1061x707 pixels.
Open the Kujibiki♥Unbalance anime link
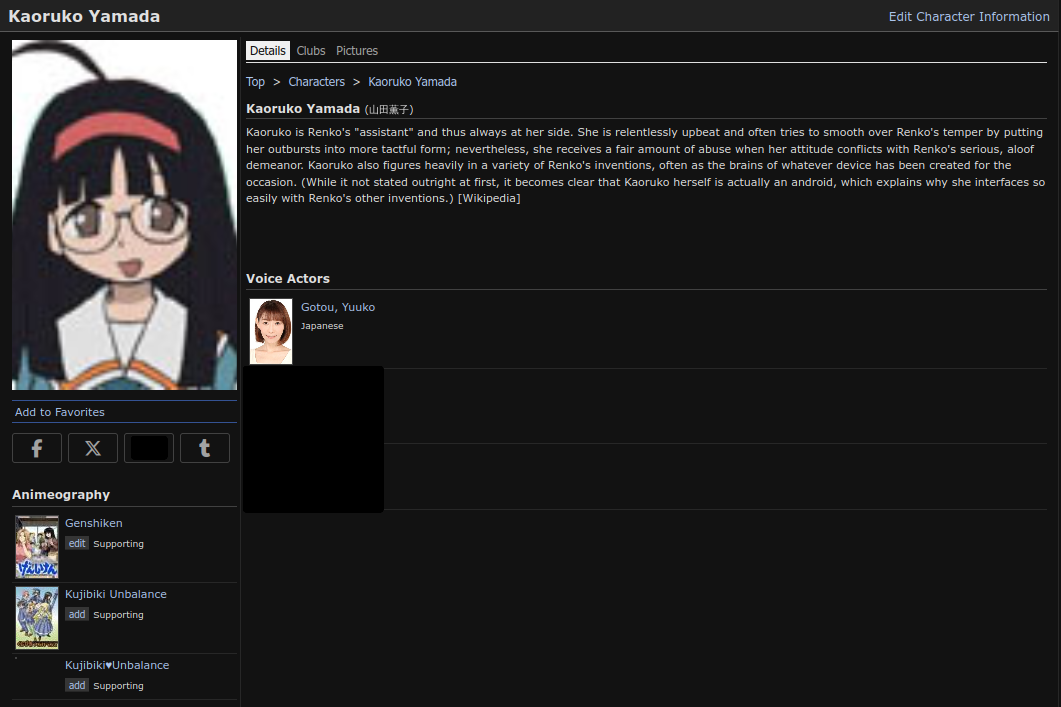pyautogui.click(x=117, y=665)
